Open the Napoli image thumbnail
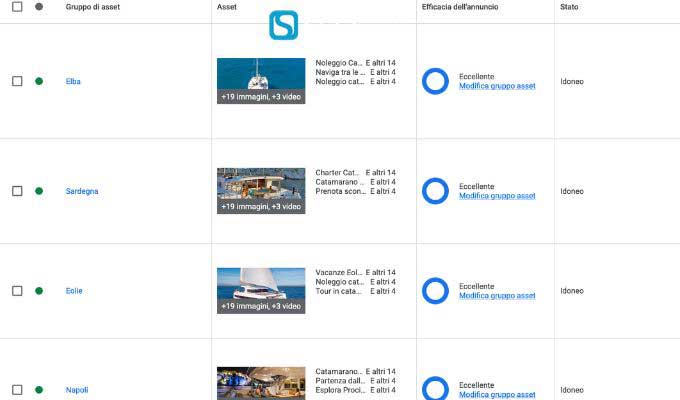 tap(261, 384)
